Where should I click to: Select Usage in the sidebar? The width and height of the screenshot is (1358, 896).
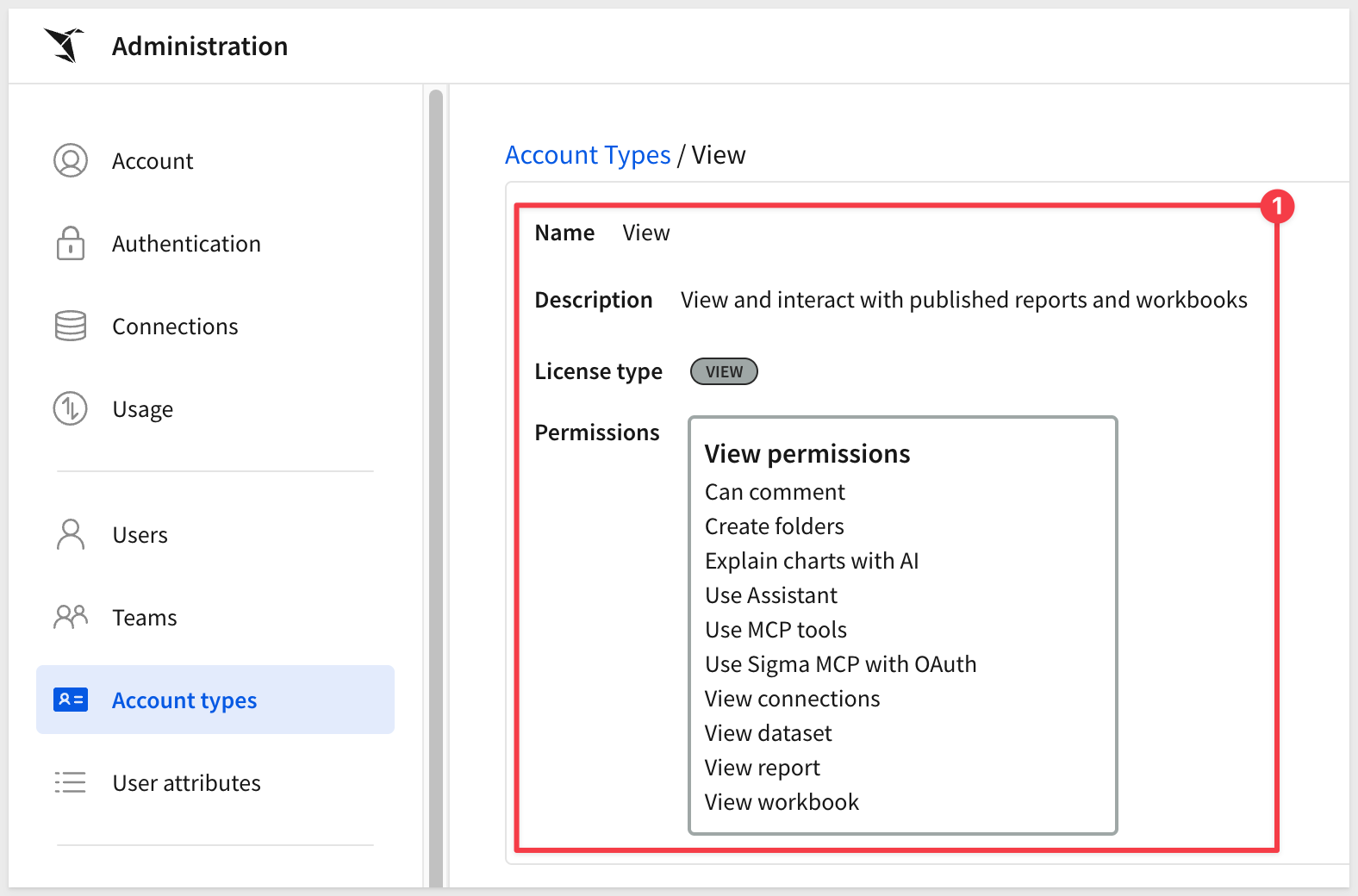pyautogui.click(x=215, y=408)
